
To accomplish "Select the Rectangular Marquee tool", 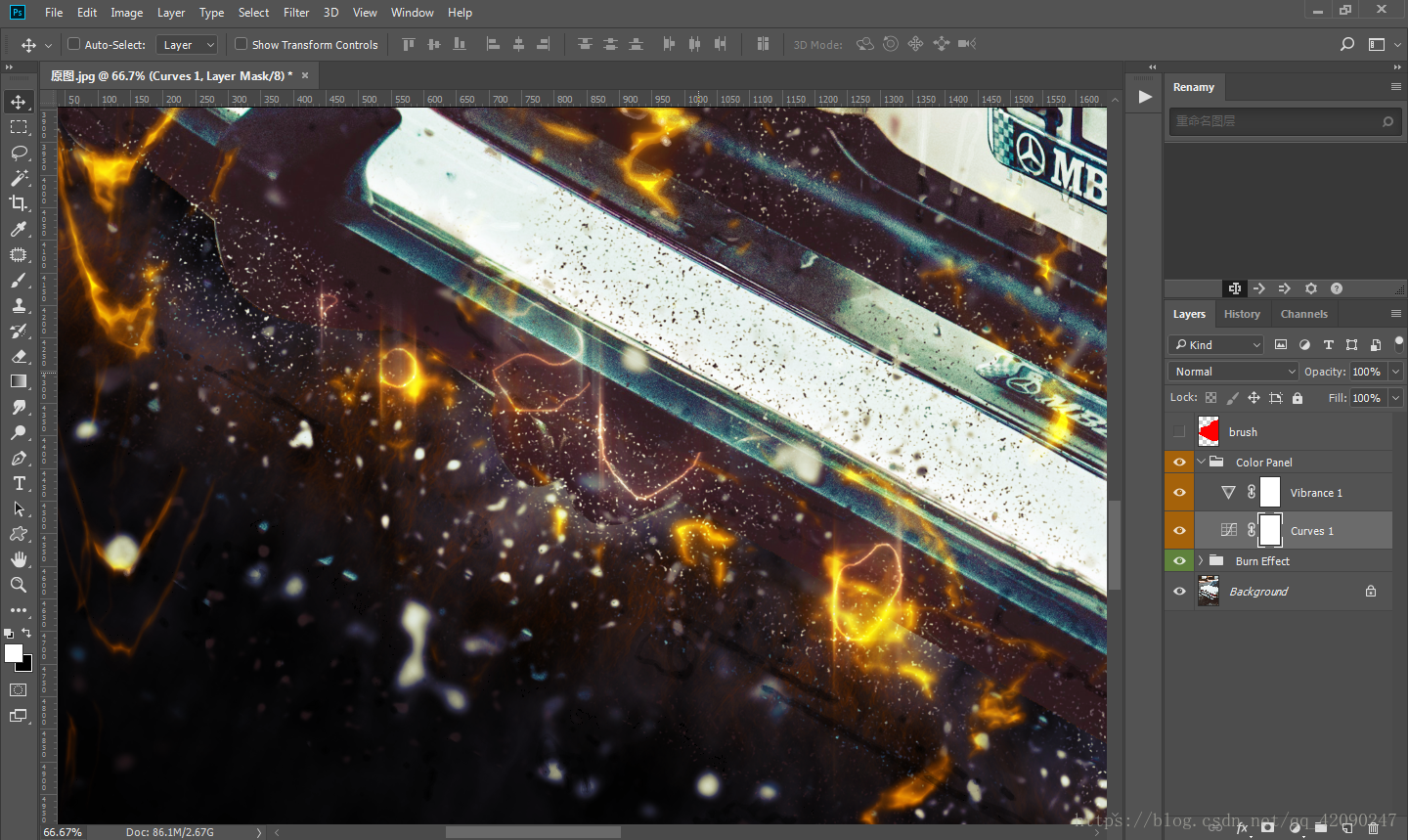I will (x=19, y=127).
